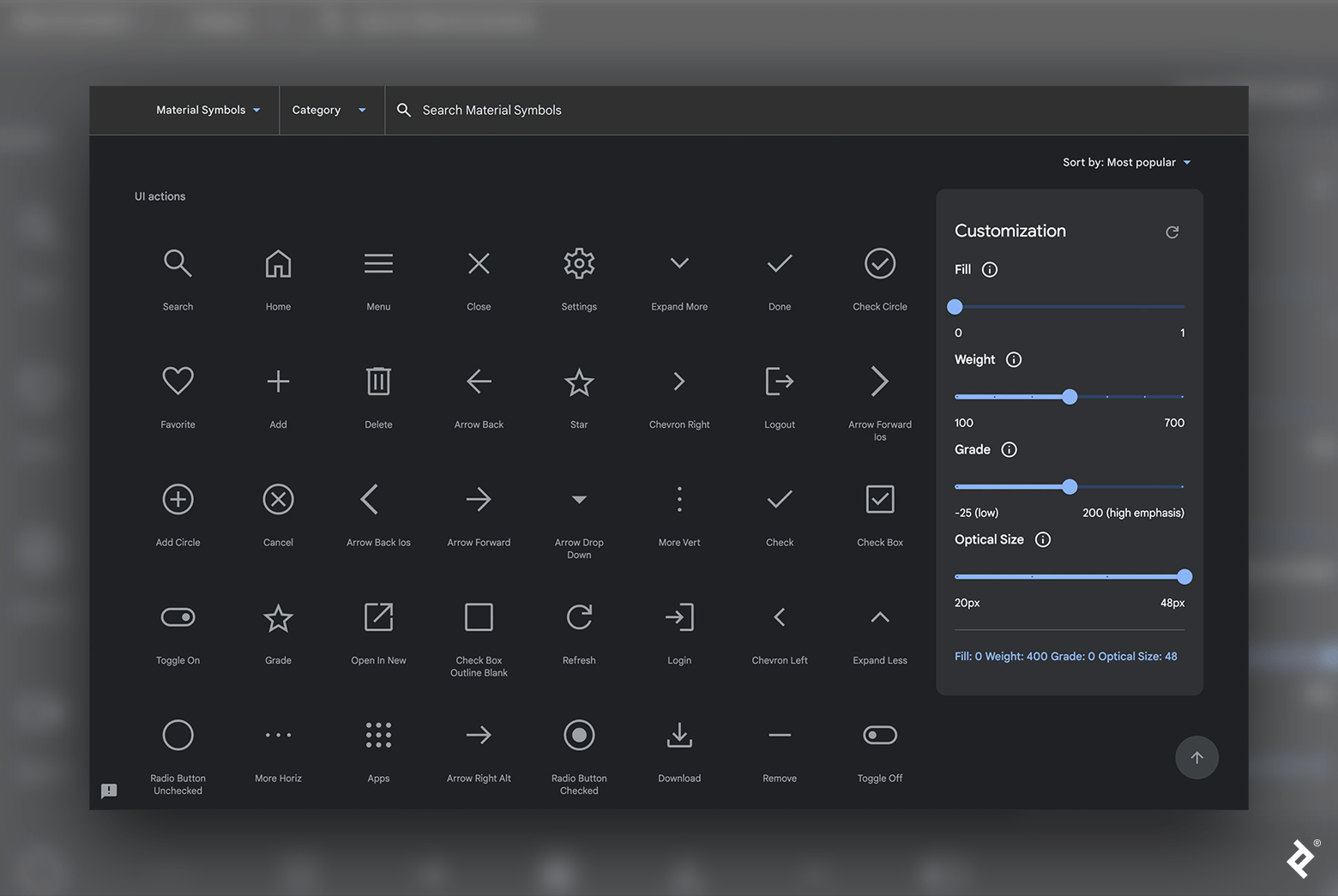Reset customization settings via refresh button

tap(1172, 232)
